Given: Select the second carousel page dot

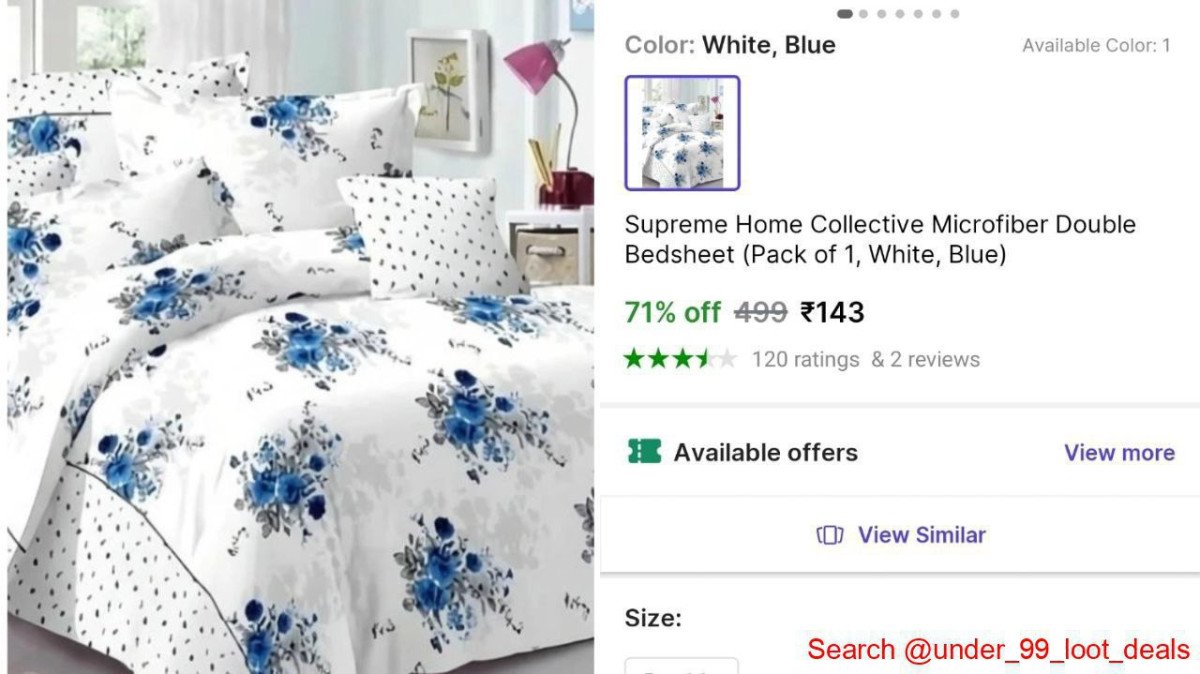Looking at the screenshot, I should tap(863, 14).
